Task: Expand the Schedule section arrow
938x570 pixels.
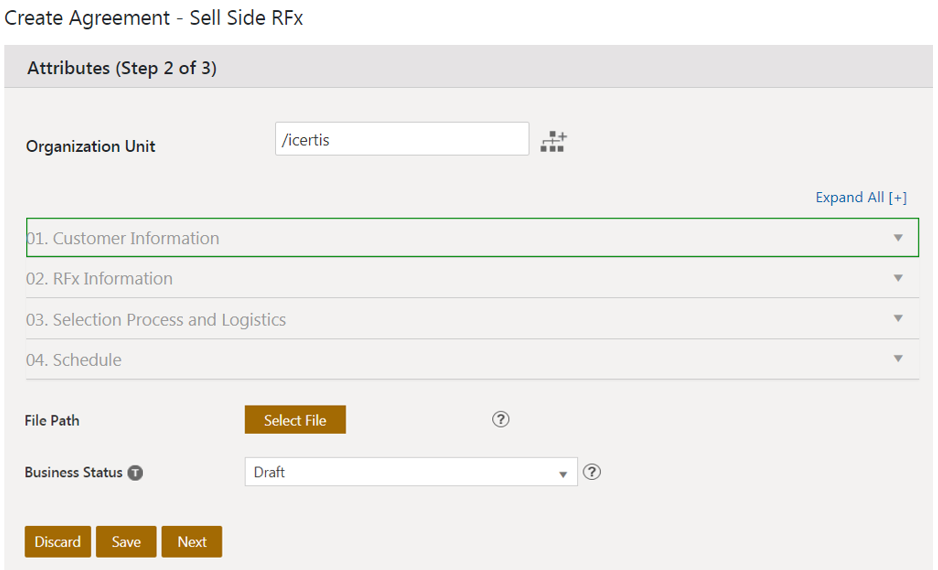Action: tap(898, 359)
